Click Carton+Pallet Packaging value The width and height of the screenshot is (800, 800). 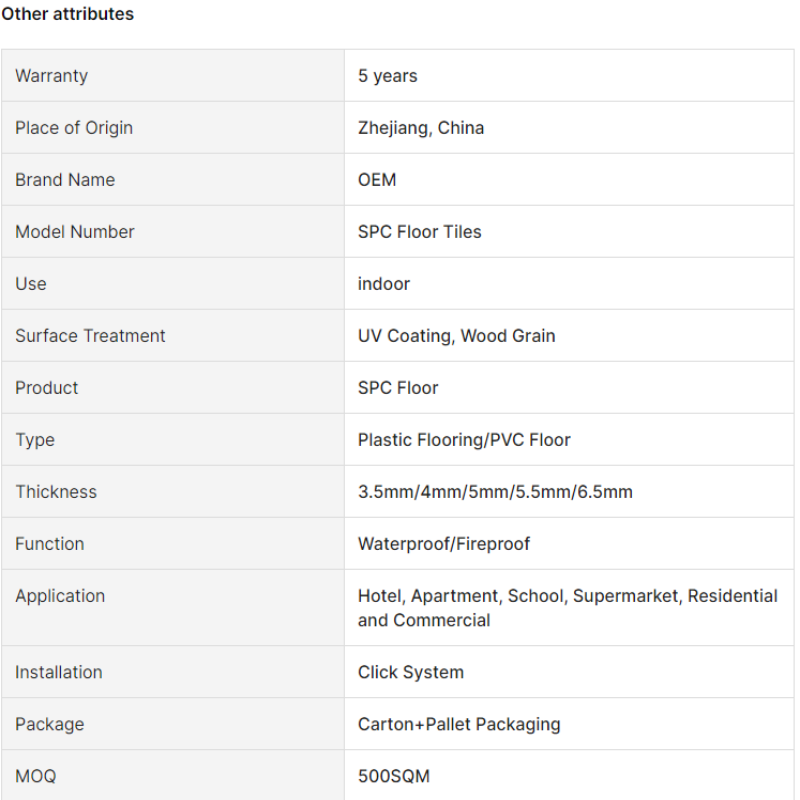[x=459, y=724]
